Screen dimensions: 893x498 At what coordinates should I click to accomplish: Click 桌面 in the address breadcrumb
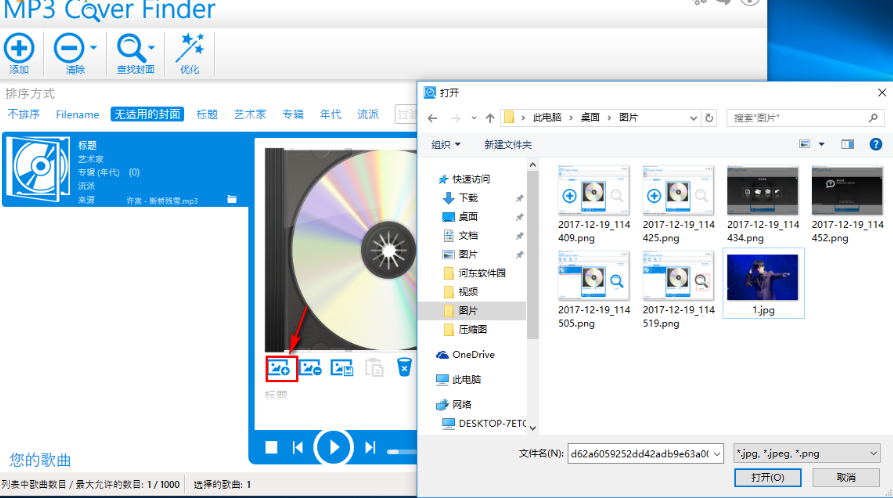pyautogui.click(x=589, y=117)
